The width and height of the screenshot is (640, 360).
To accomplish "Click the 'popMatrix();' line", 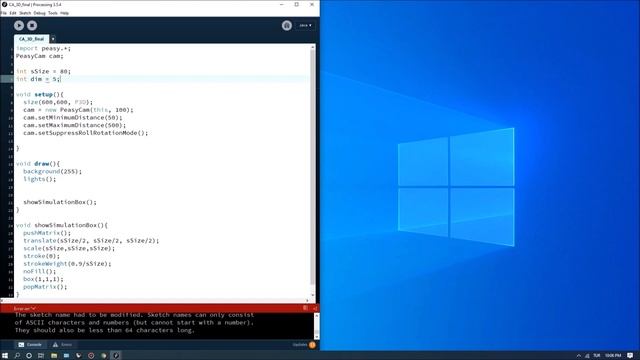I will [45, 287].
